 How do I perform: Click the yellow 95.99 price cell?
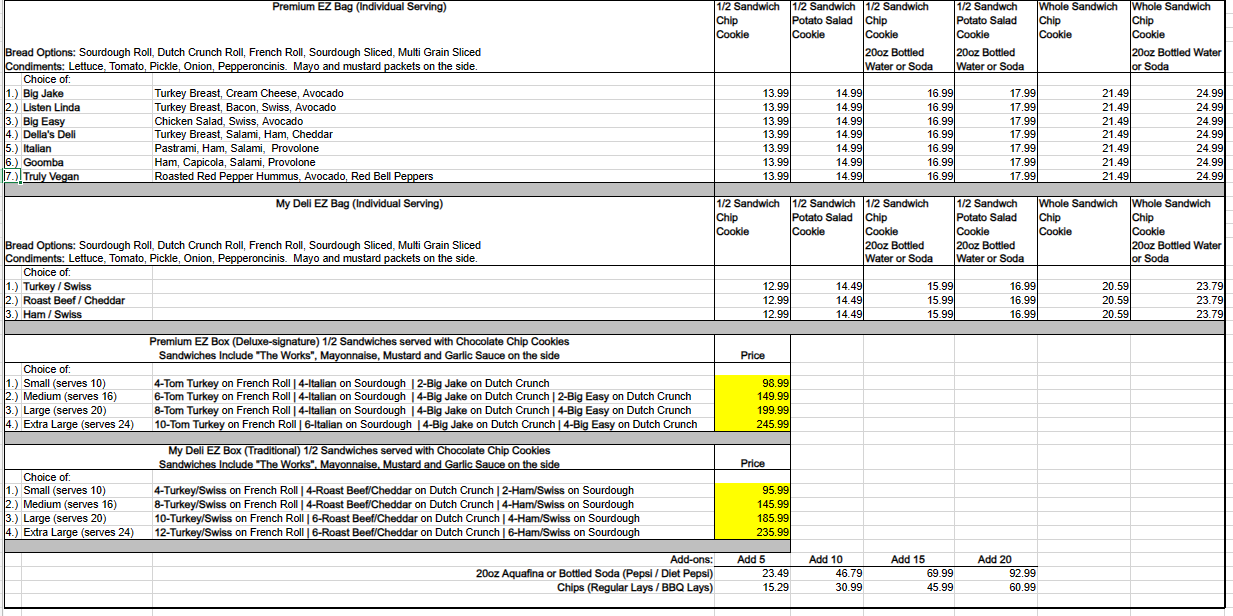tap(752, 491)
